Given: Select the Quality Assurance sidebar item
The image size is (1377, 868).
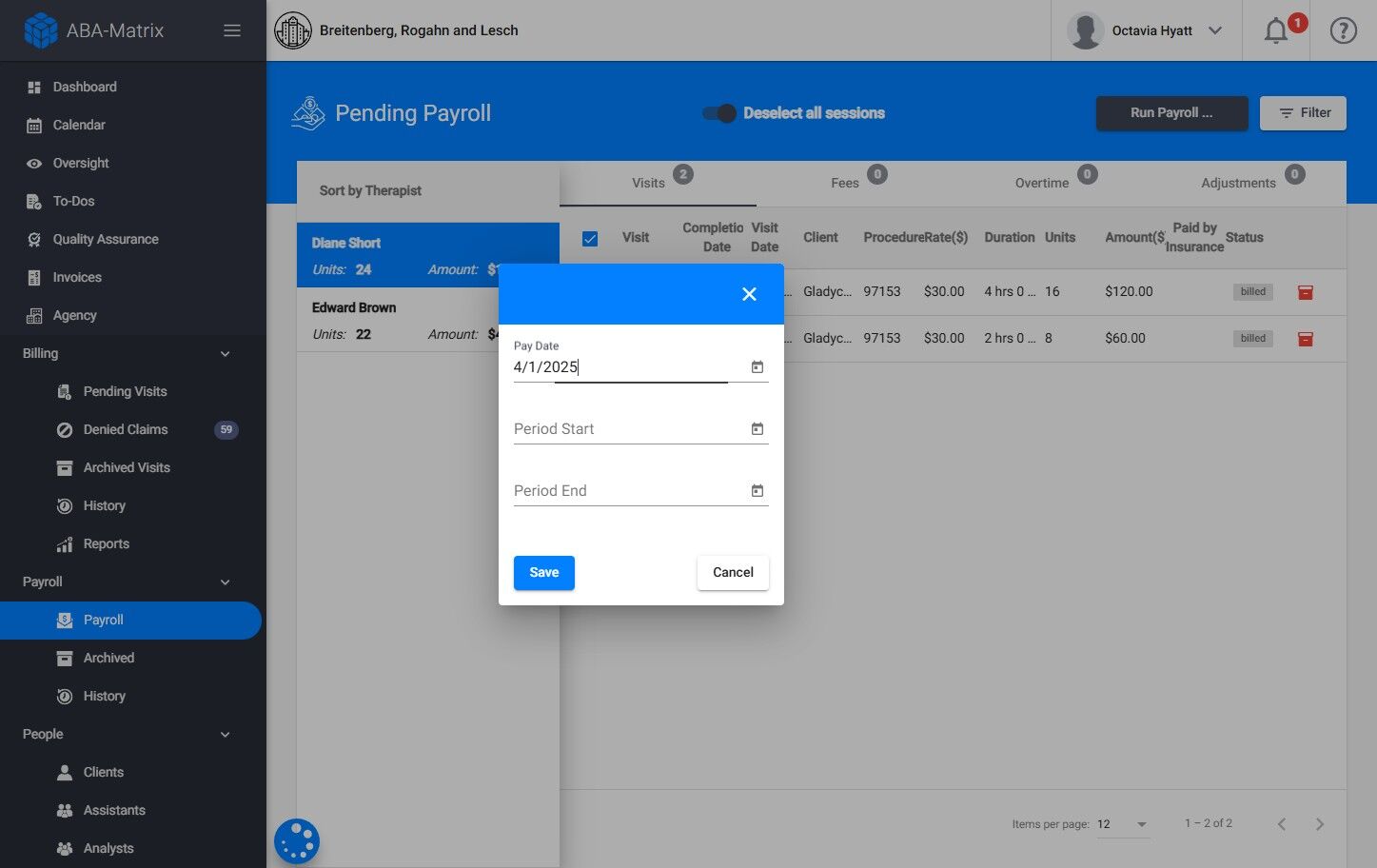Looking at the screenshot, I should pos(105,239).
